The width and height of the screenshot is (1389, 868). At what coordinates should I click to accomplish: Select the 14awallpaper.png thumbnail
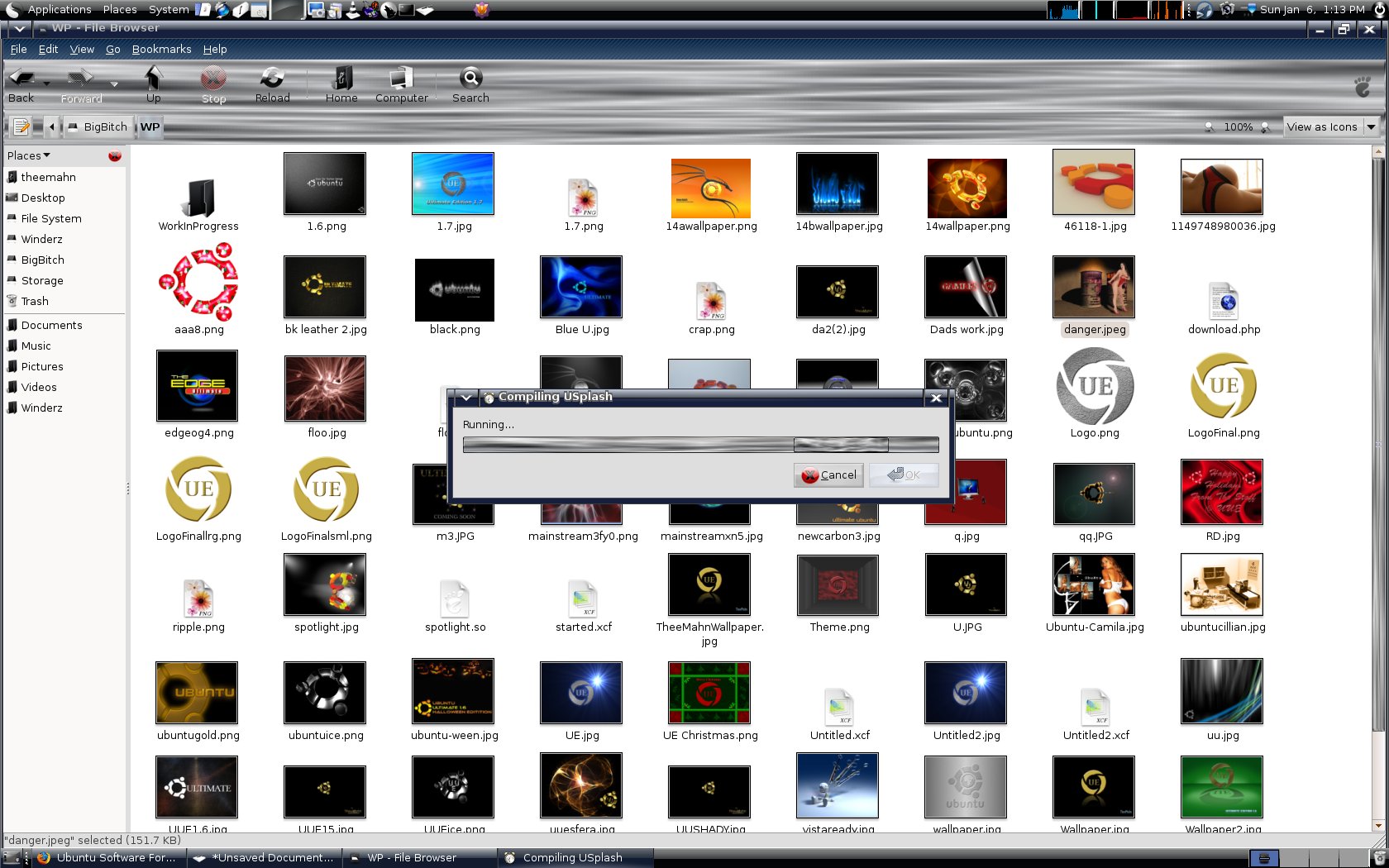(710, 188)
